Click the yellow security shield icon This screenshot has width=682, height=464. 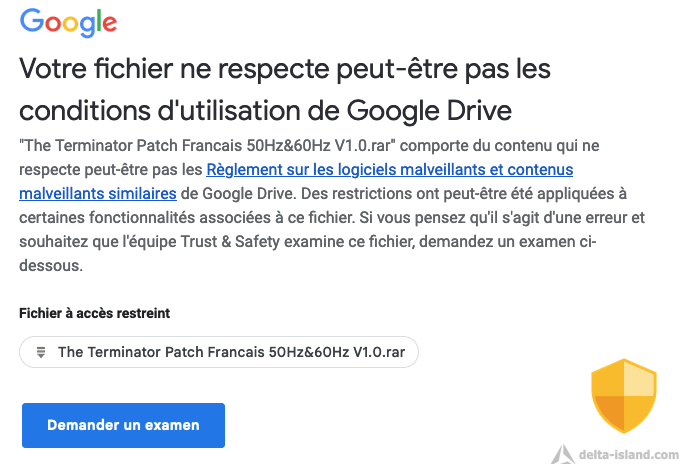pos(624,396)
